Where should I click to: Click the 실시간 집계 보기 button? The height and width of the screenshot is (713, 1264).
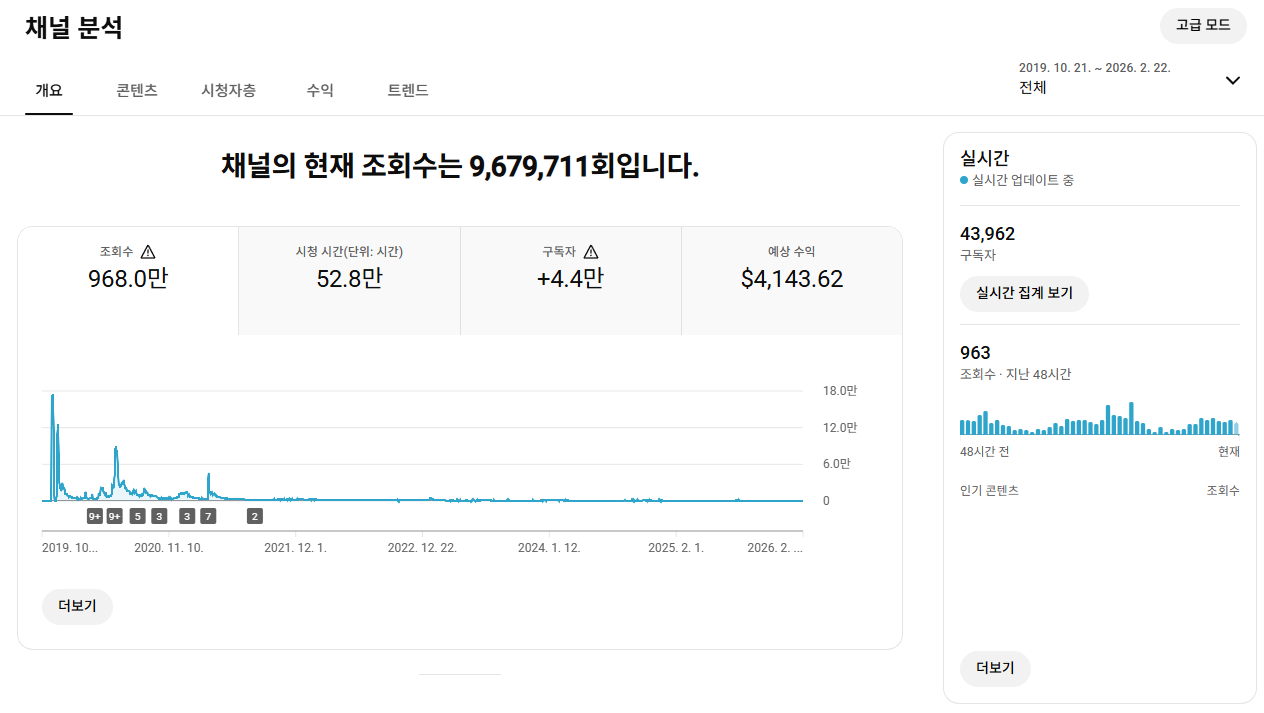pos(1024,294)
